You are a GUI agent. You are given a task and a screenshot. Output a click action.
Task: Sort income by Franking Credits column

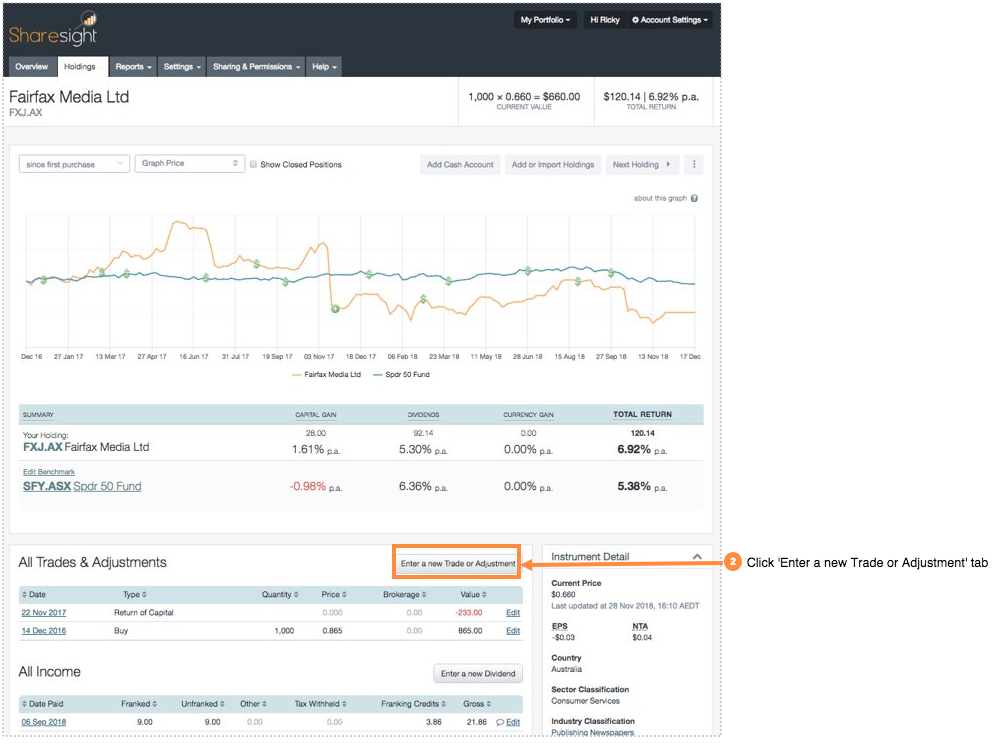(x=414, y=704)
